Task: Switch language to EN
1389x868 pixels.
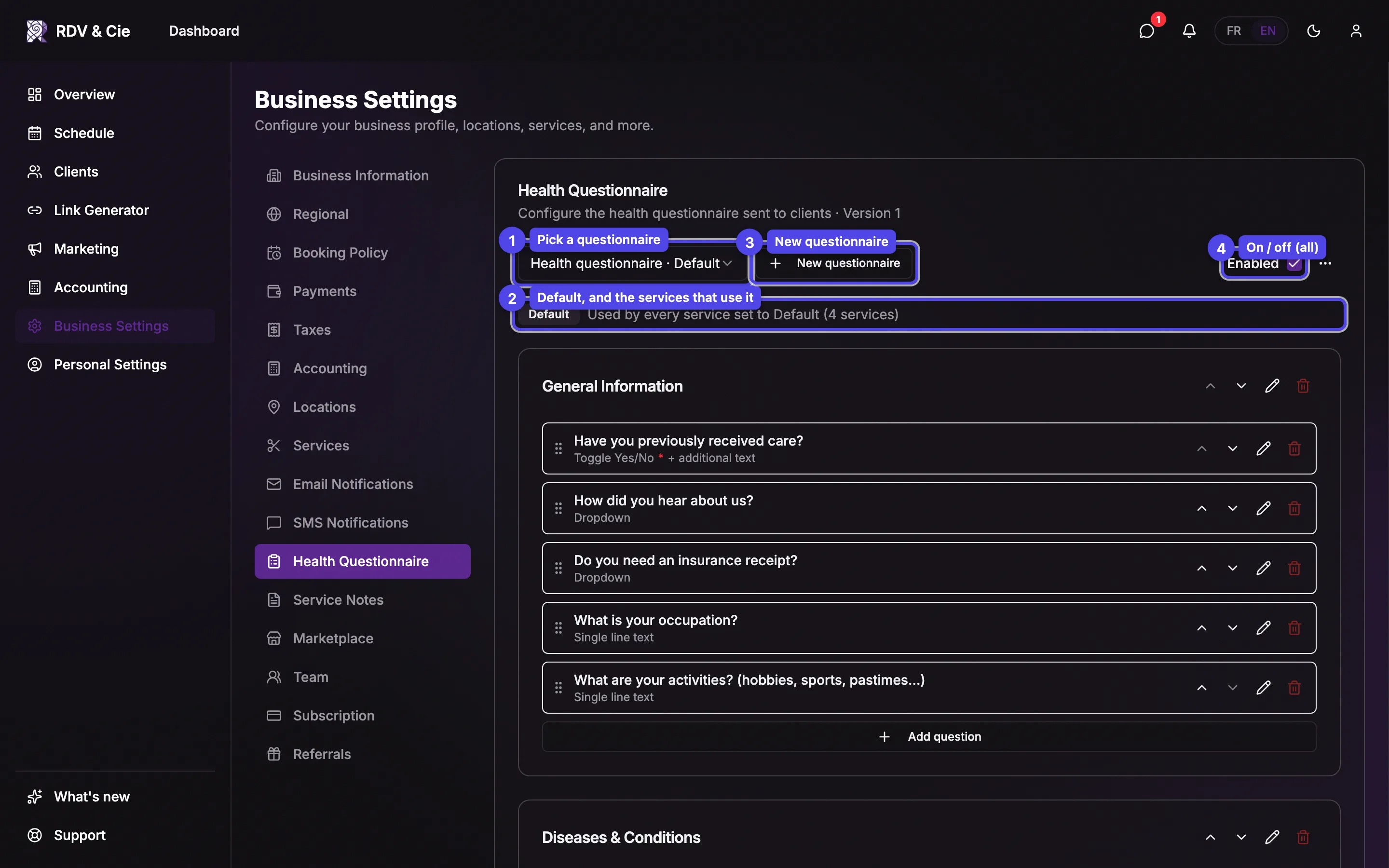Action: tap(1268, 30)
